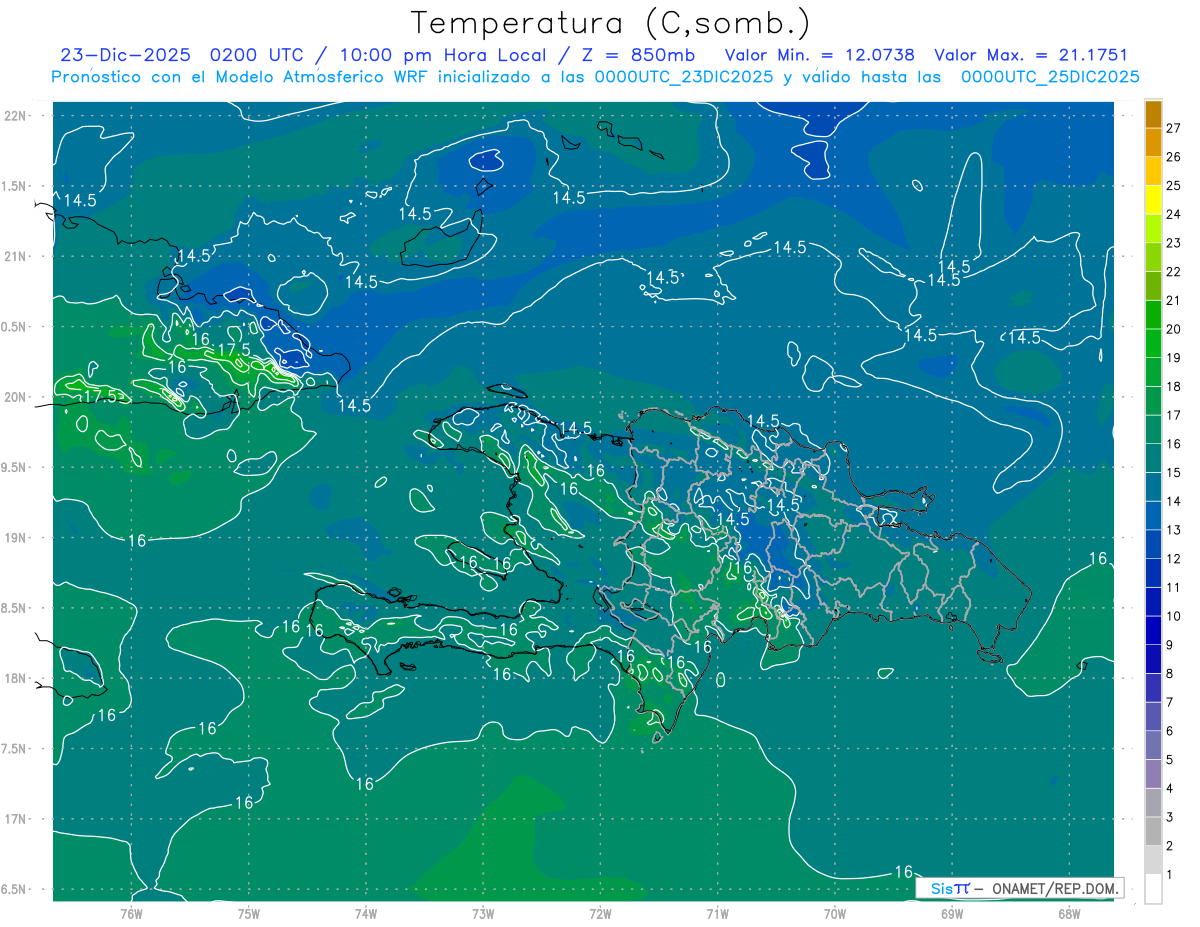Click the '76W' longitude axis label
1200x927 pixels.
point(131,913)
